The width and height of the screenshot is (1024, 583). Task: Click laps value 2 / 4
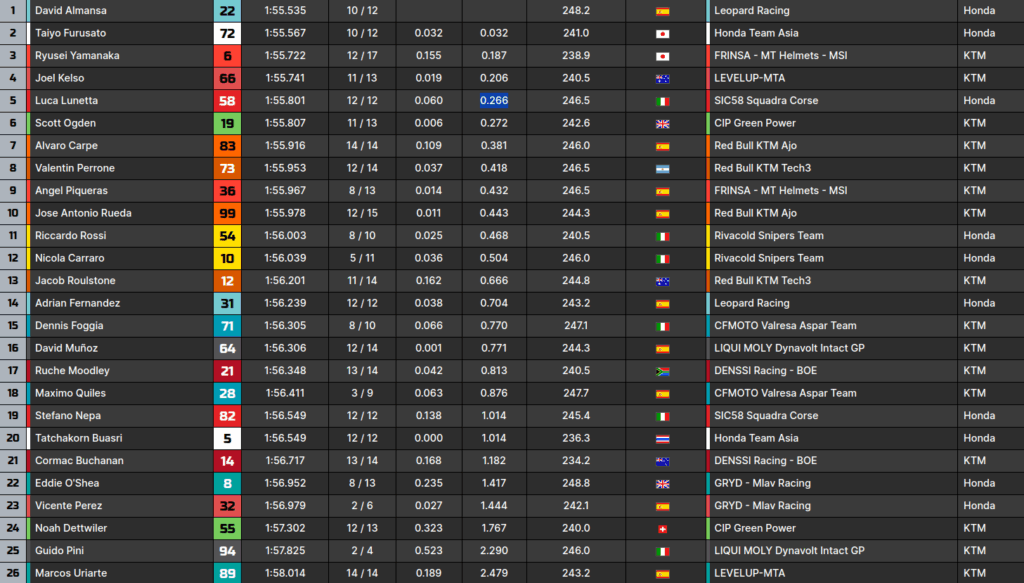point(362,550)
